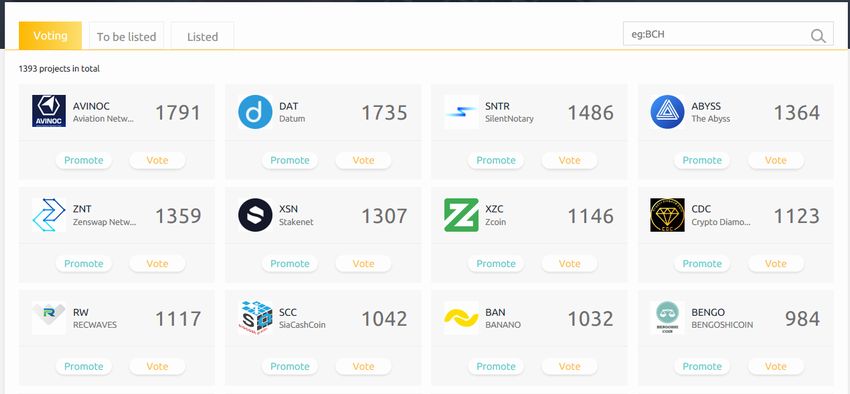Click the BANANO yellow wave logo

tap(461, 318)
